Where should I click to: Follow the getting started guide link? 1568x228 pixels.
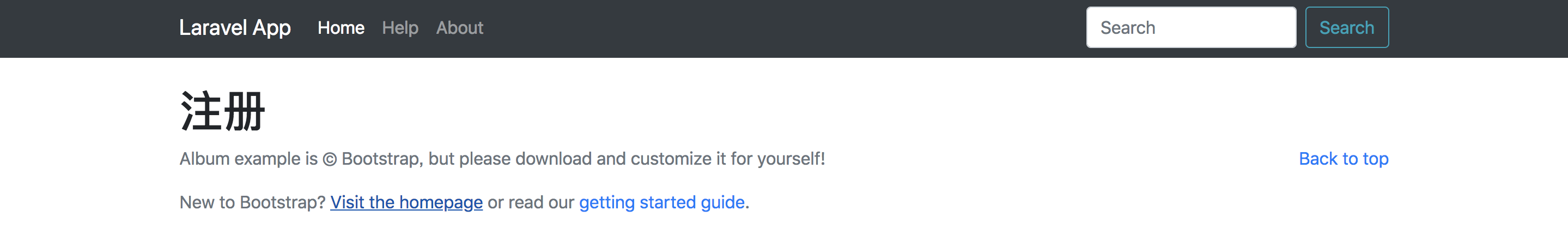661,202
